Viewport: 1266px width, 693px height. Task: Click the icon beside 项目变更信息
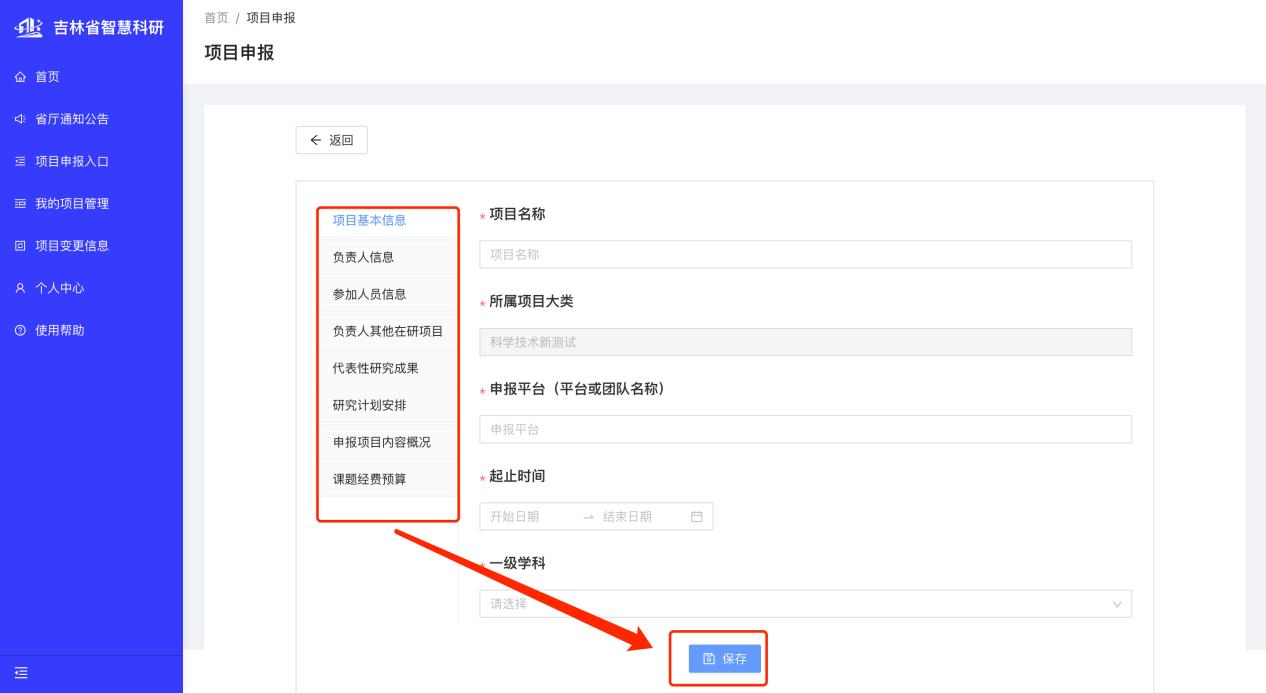click(x=20, y=246)
